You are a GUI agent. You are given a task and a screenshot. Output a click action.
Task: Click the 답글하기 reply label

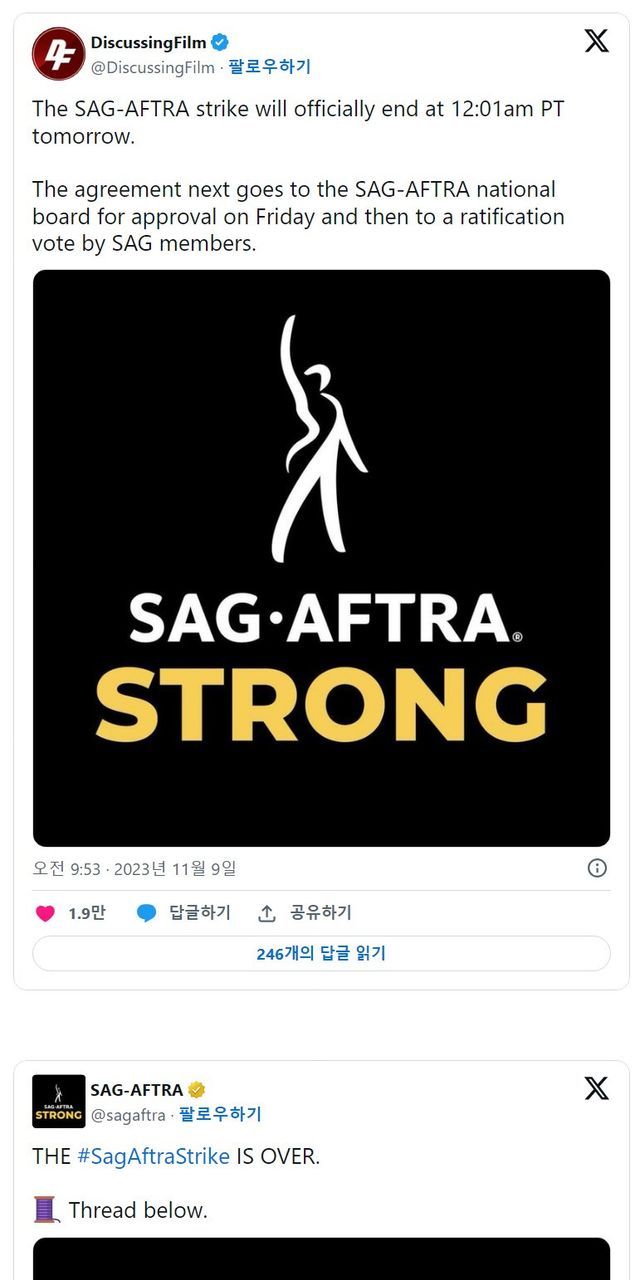tap(199, 913)
